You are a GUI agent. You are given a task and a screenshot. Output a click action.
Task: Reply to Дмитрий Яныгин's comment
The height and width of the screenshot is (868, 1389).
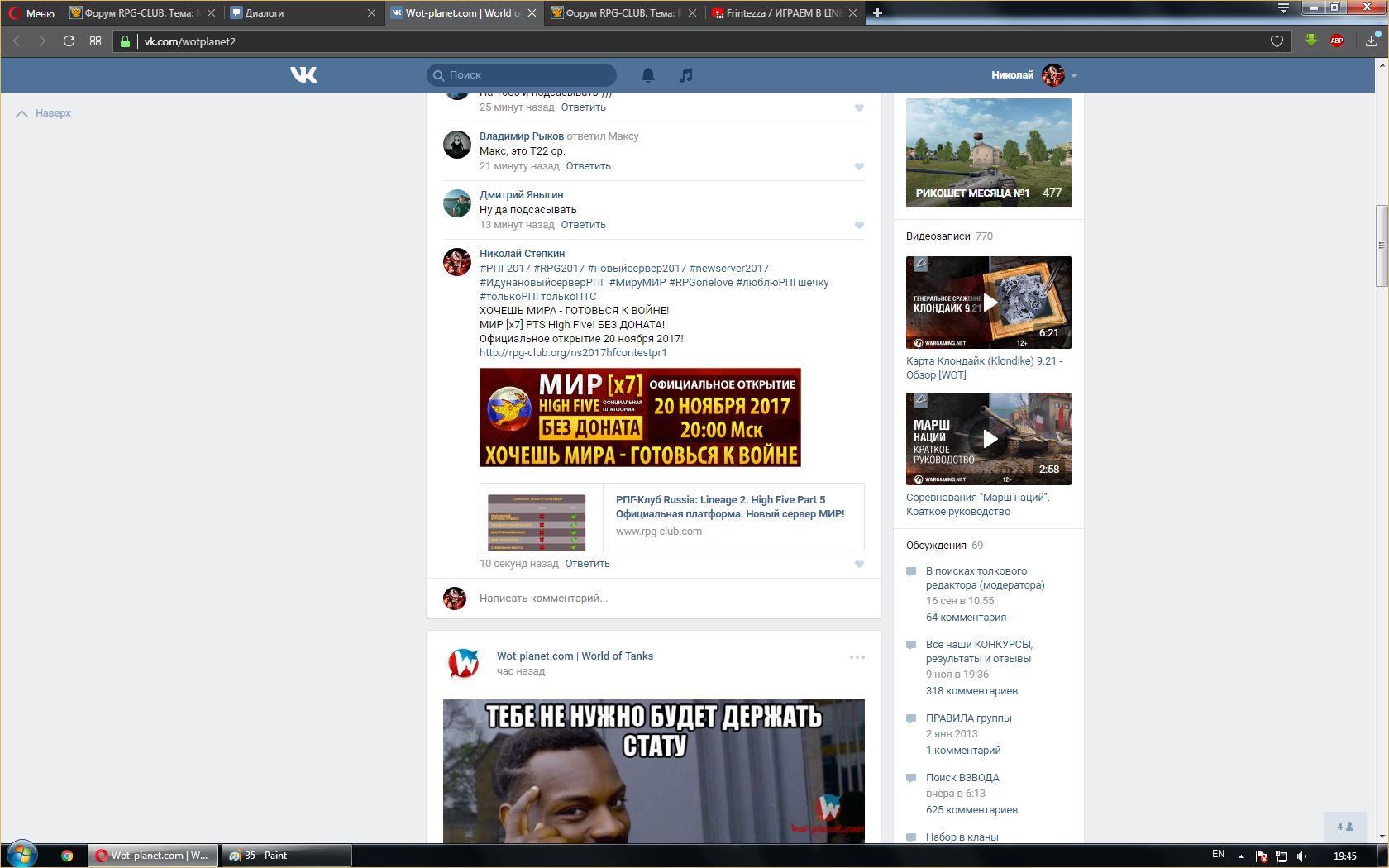point(583,225)
